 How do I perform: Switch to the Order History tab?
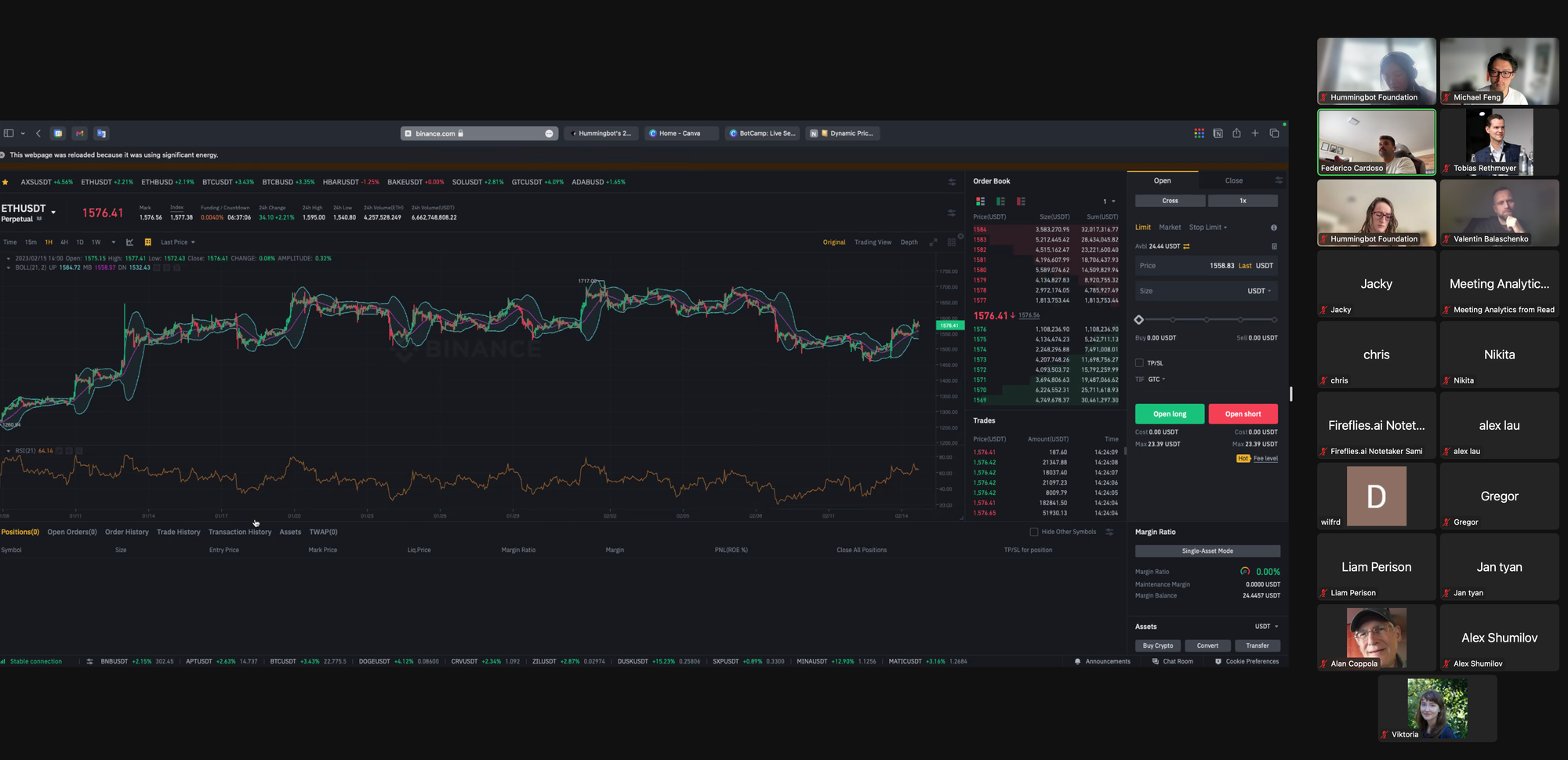(x=126, y=532)
